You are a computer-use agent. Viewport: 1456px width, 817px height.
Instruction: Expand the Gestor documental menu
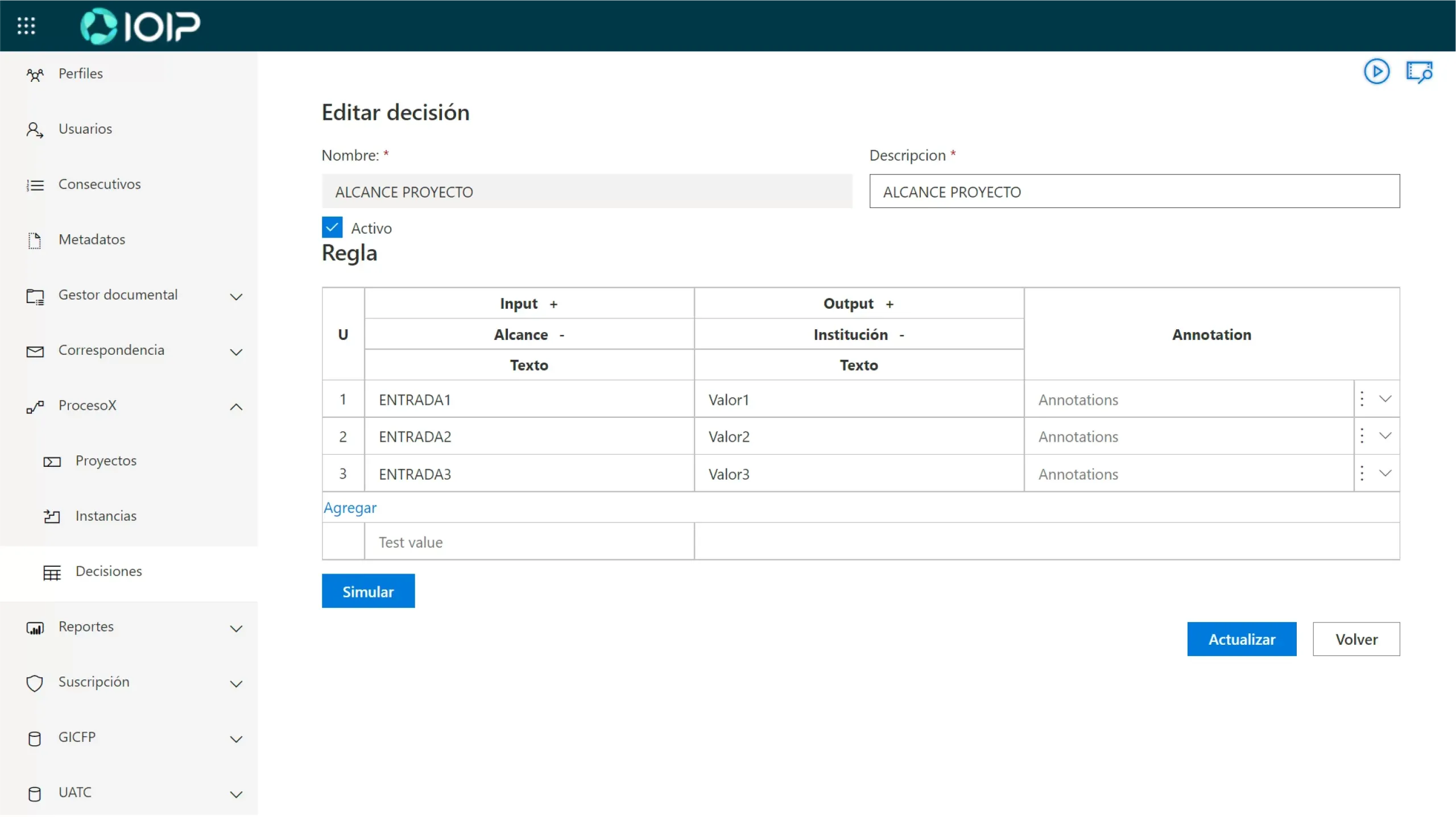[x=235, y=296]
